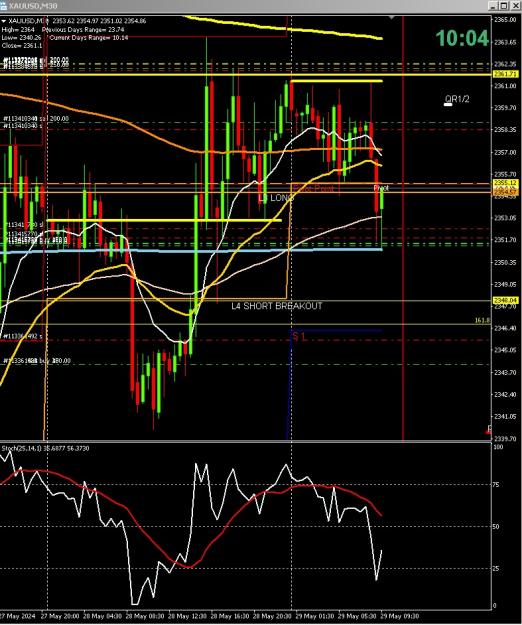Close the XAUUSD,M30 chart window

(514, 6)
